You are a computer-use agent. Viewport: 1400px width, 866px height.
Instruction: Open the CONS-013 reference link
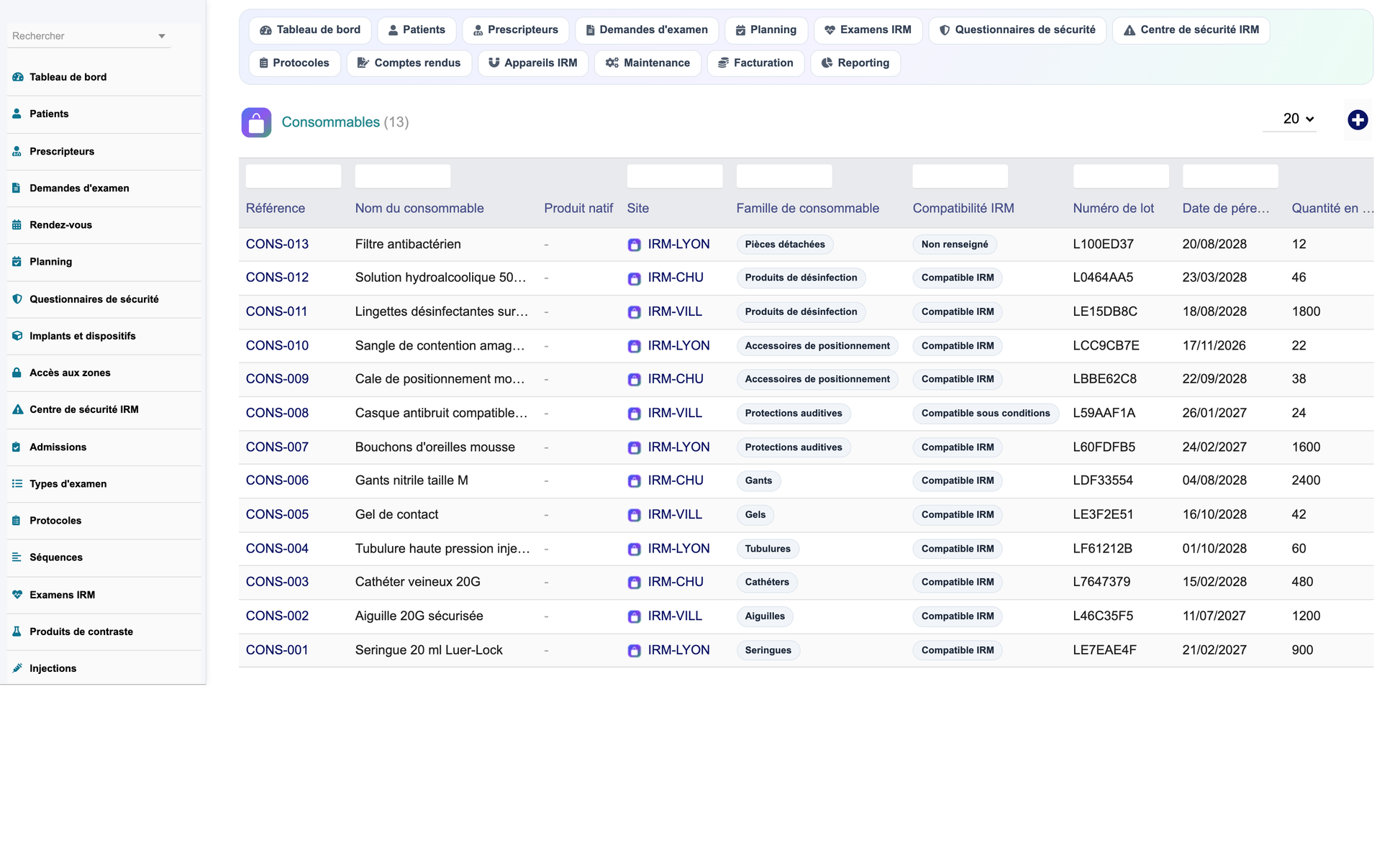tap(277, 244)
